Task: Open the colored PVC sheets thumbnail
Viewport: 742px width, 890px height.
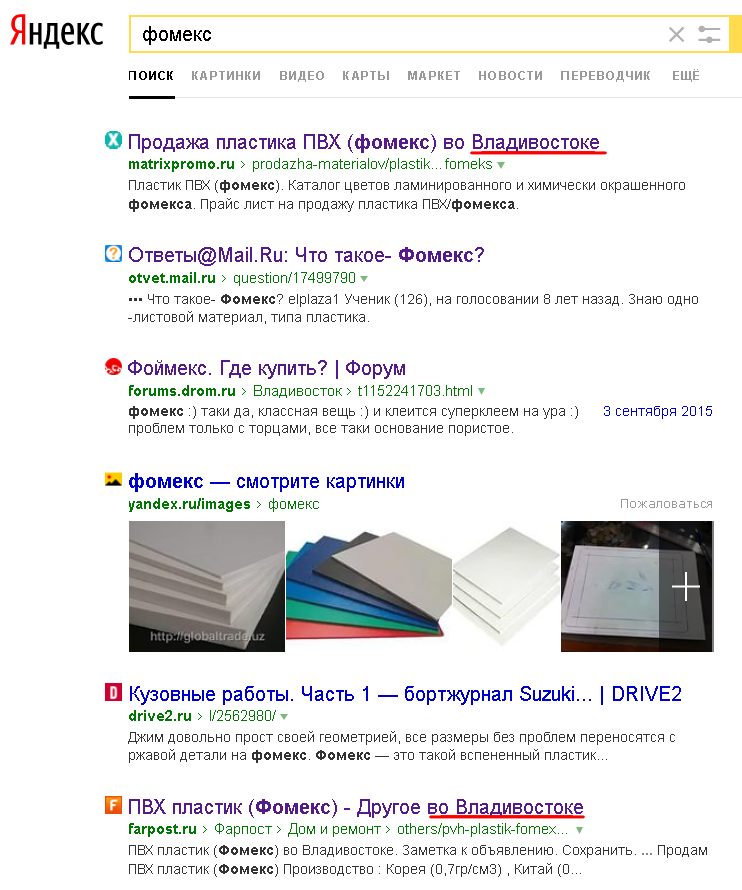Action: (369, 586)
